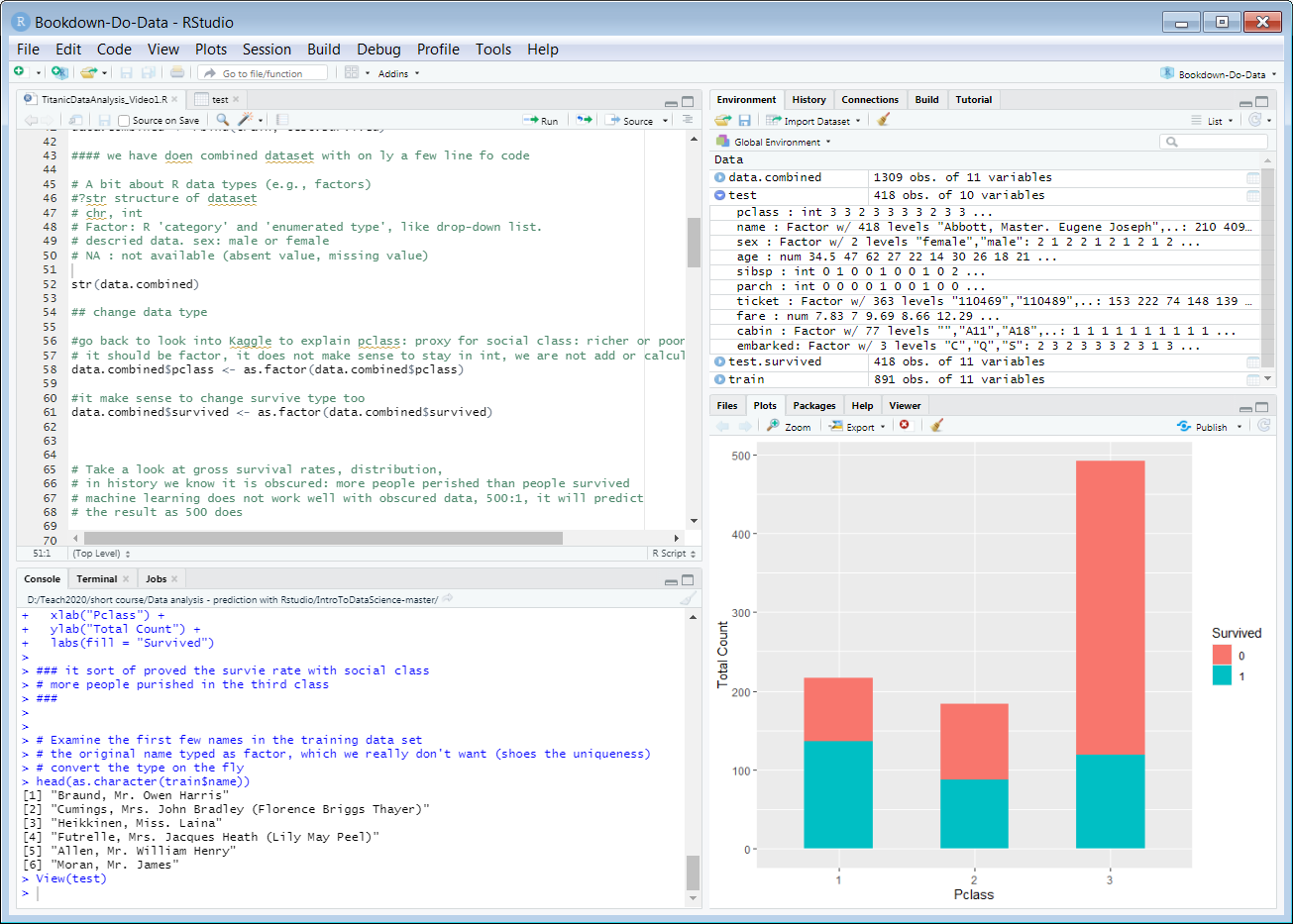The width and height of the screenshot is (1293, 924).
Task: View the data.combined table via grid icon
Action: pos(1252,178)
